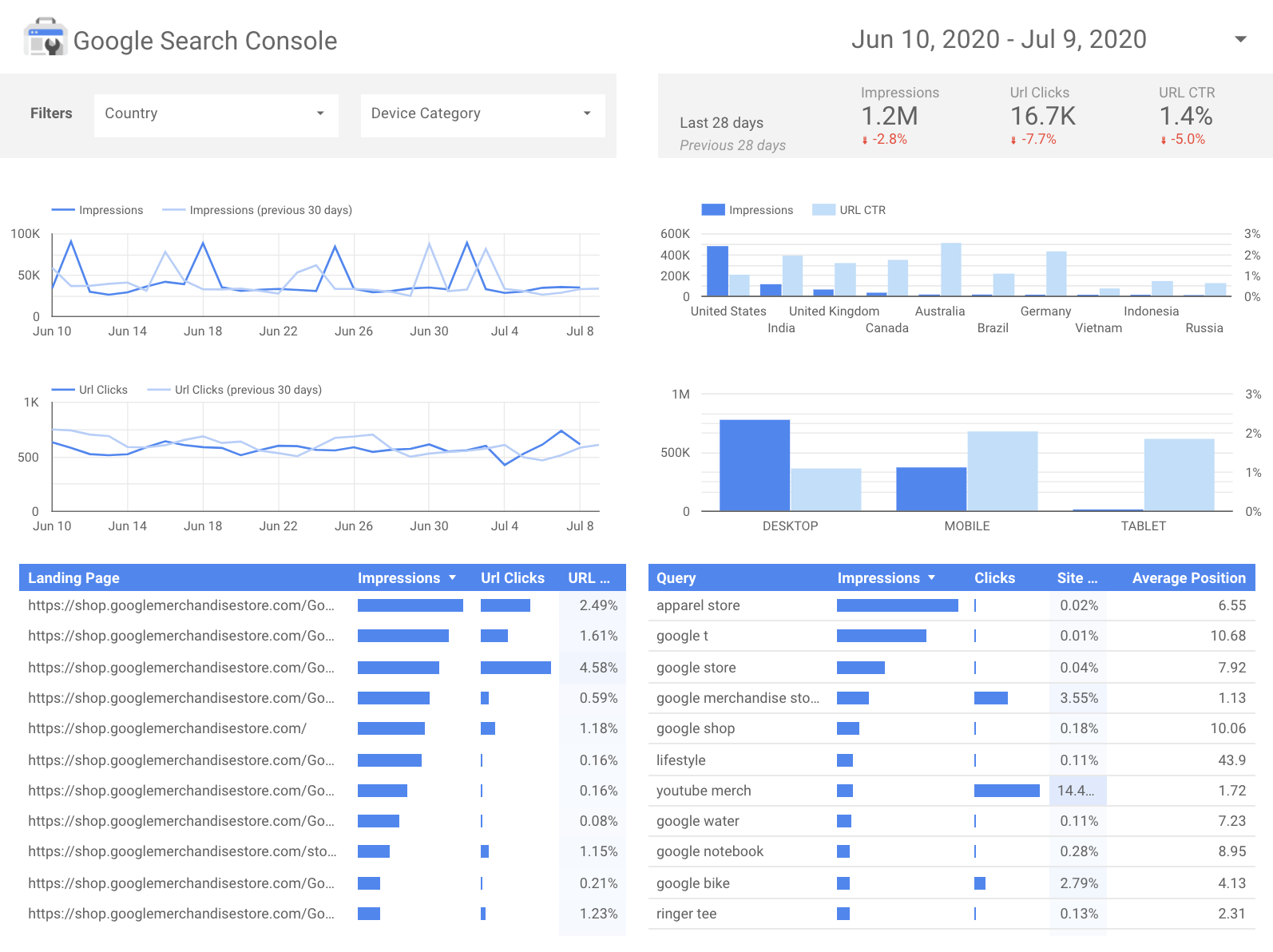
Task: Open landing page link with 2.49% CTR
Action: [181, 605]
